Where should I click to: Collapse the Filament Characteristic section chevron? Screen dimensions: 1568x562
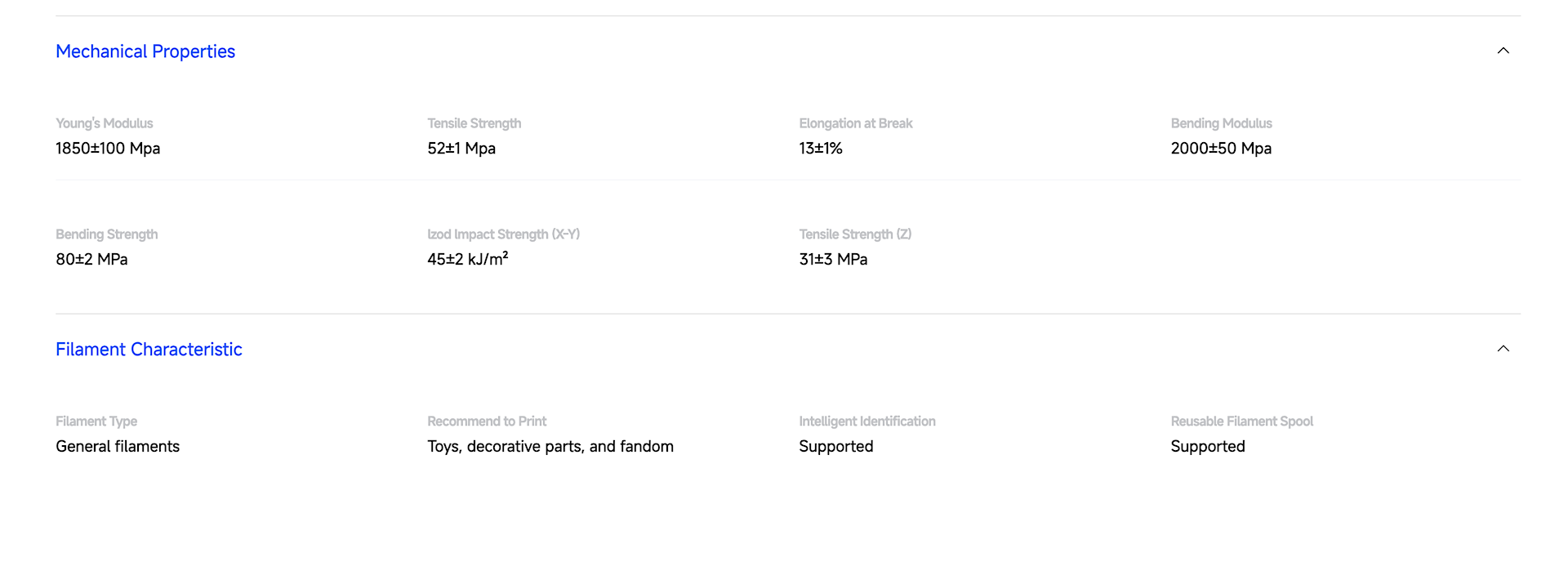pyautogui.click(x=1503, y=349)
